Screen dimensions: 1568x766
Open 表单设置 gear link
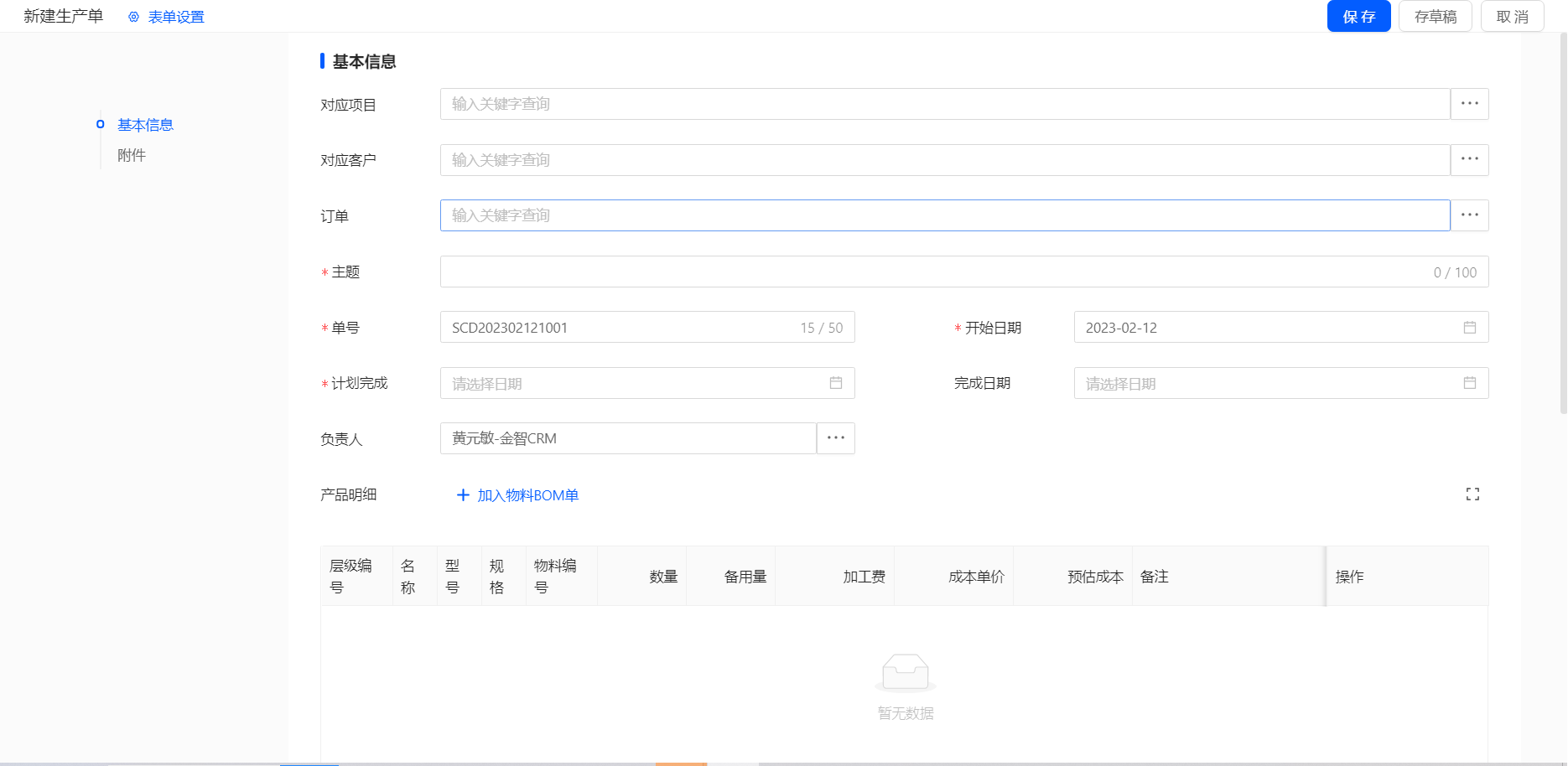(166, 17)
